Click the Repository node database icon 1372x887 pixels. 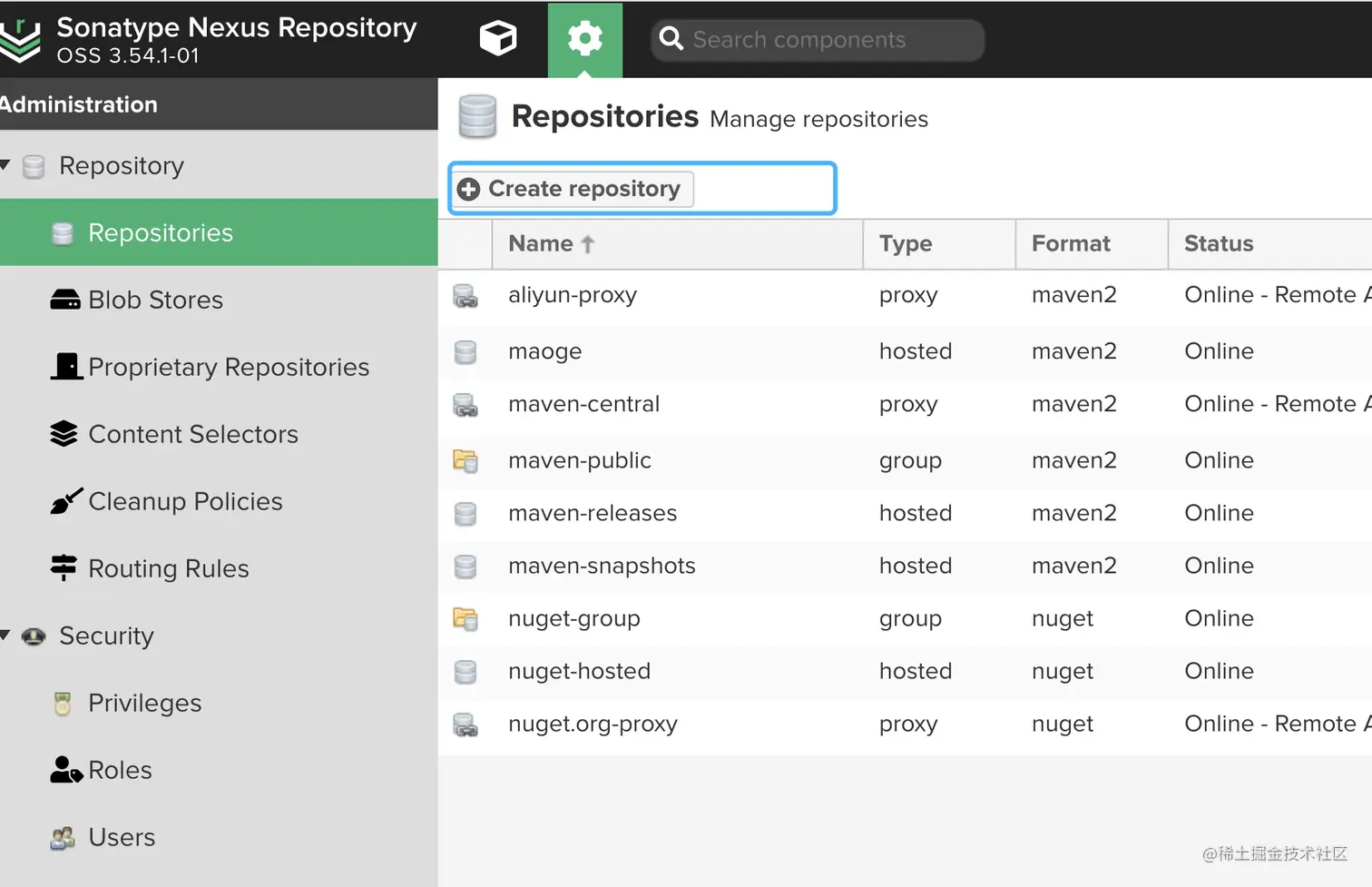point(34,167)
